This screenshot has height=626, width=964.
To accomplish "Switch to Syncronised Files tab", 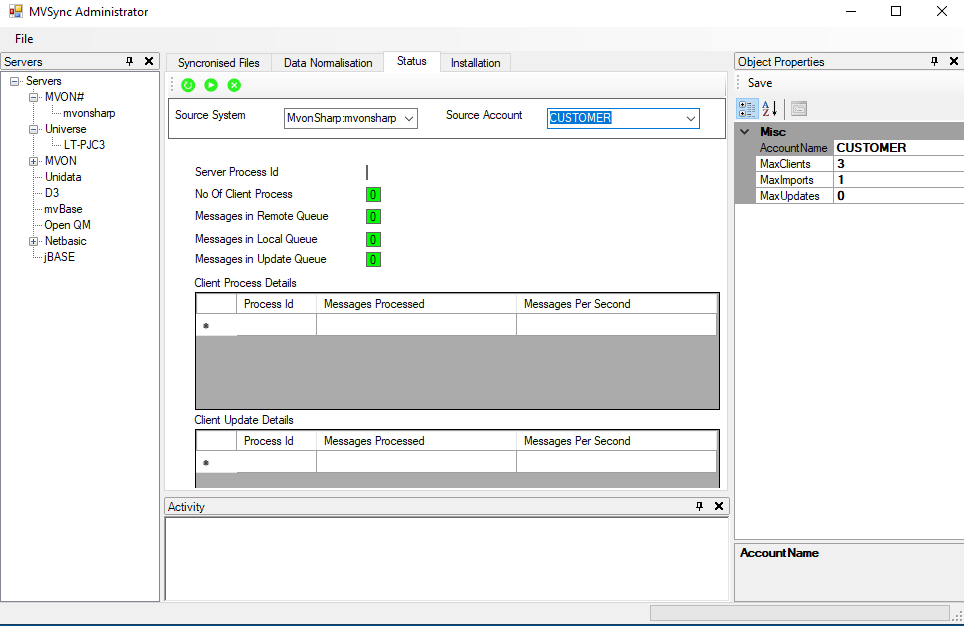I will tap(219, 63).
